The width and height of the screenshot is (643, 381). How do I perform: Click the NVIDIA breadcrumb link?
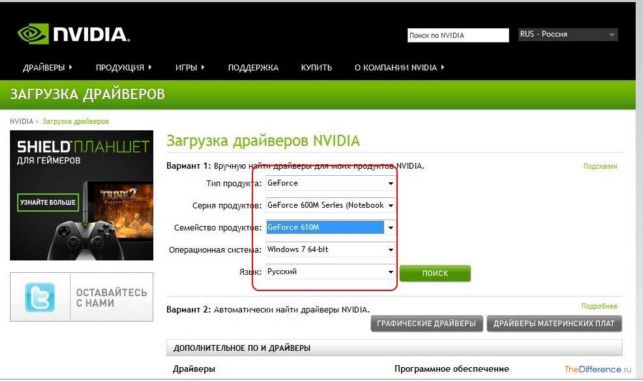(x=21, y=121)
